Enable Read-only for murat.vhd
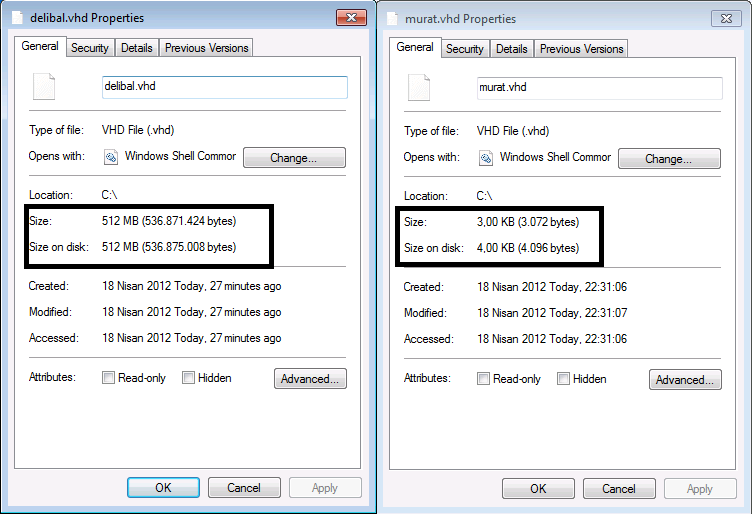Screen dimensions: 752x514 [x=483, y=379]
